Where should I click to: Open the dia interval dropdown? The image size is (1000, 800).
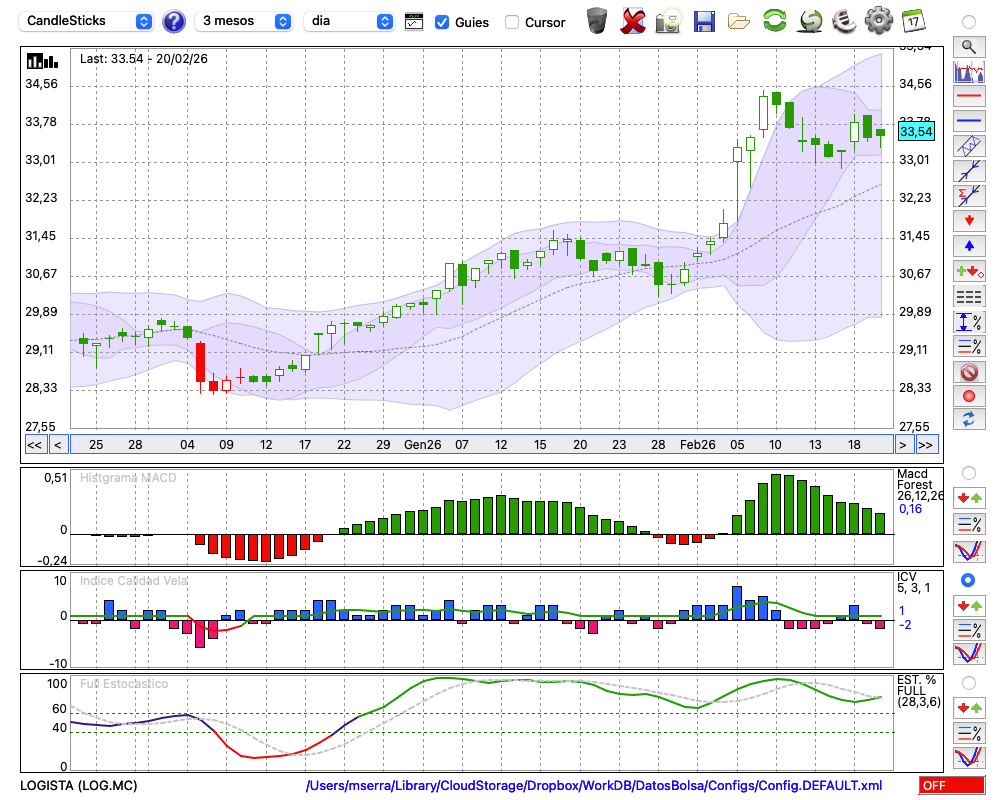(x=349, y=21)
